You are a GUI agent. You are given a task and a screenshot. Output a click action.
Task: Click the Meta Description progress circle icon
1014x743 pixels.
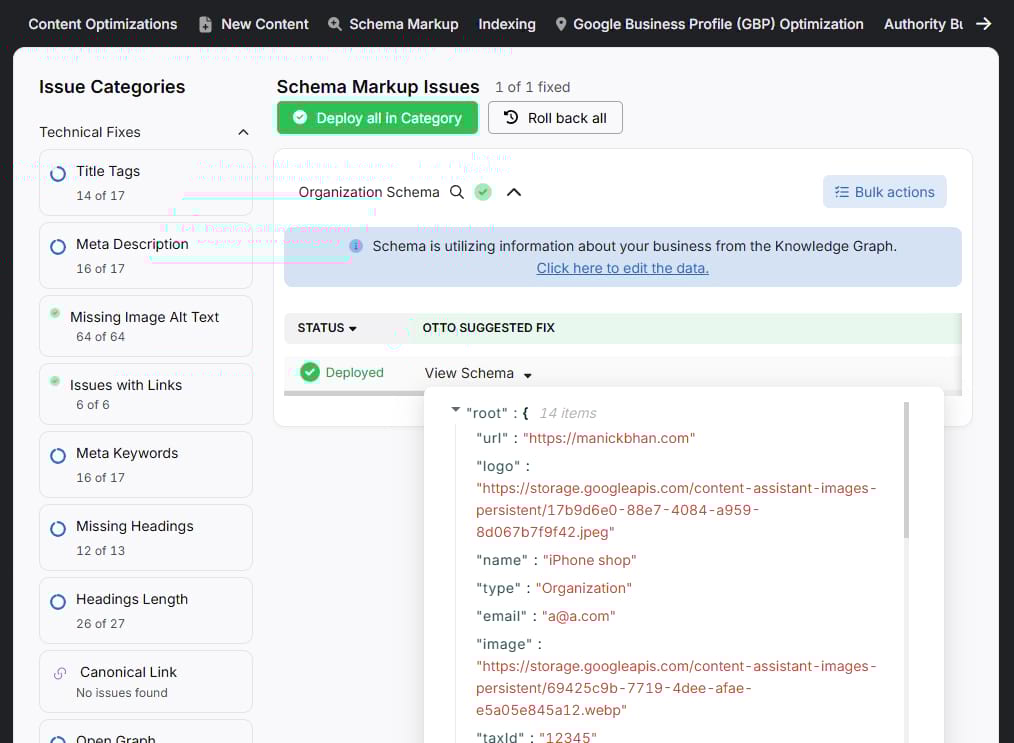pyautogui.click(x=58, y=246)
